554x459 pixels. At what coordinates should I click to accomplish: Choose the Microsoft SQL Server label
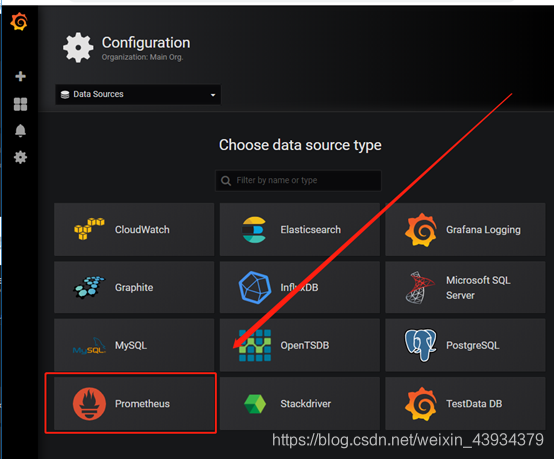pyautogui.click(x=478, y=288)
